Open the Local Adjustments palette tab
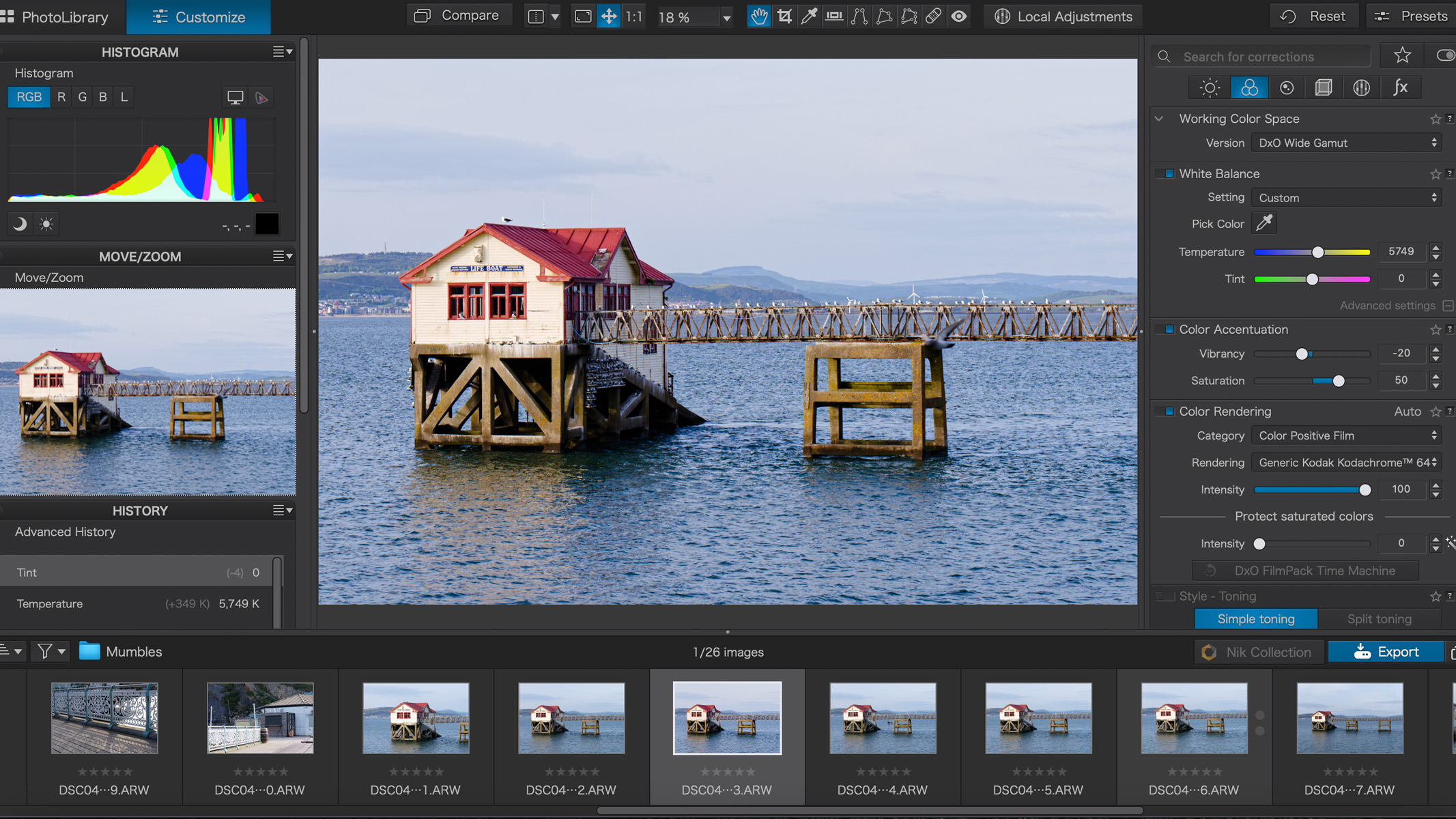 click(x=1361, y=87)
